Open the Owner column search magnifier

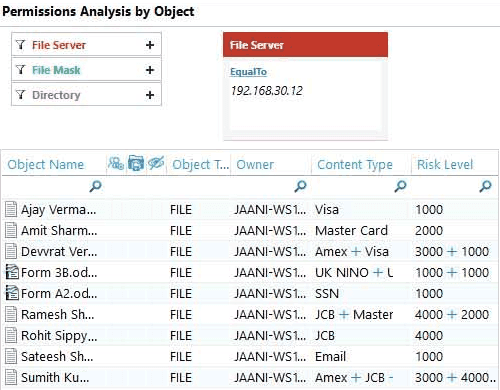pos(300,186)
